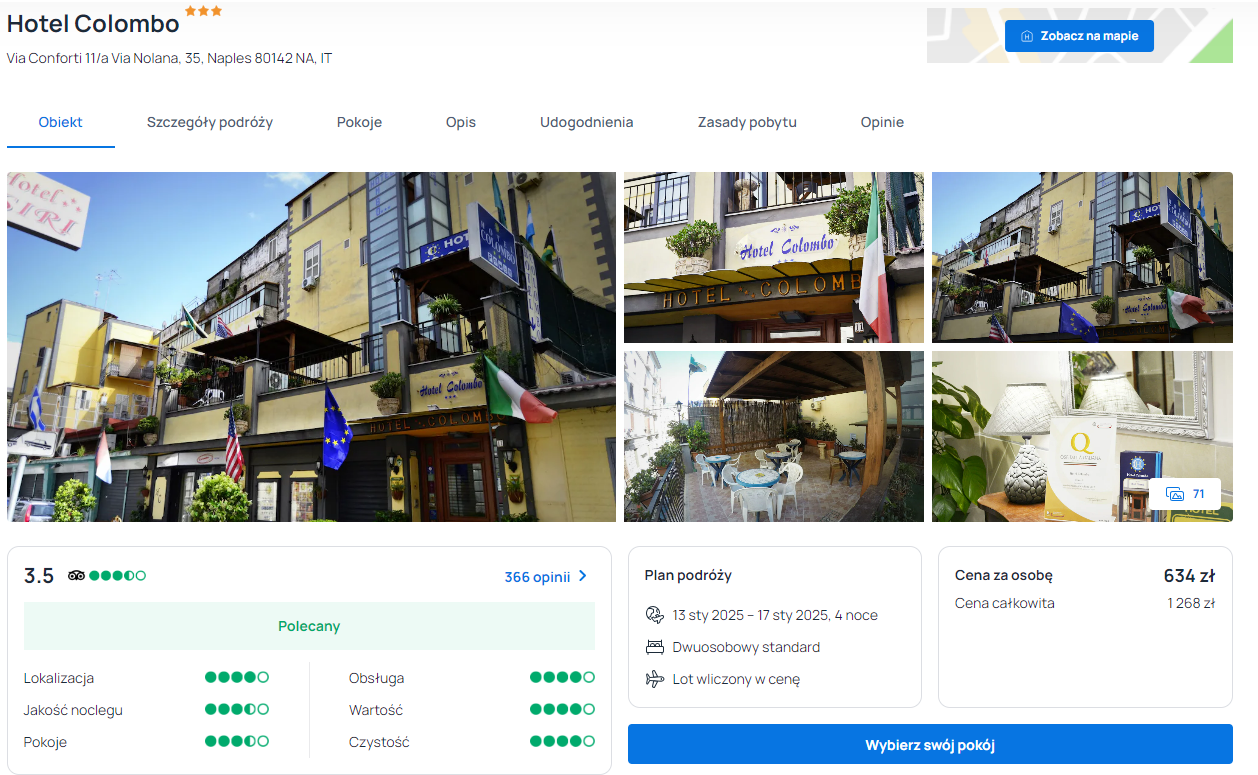Click the 1 268 zł total price

click(1191, 603)
